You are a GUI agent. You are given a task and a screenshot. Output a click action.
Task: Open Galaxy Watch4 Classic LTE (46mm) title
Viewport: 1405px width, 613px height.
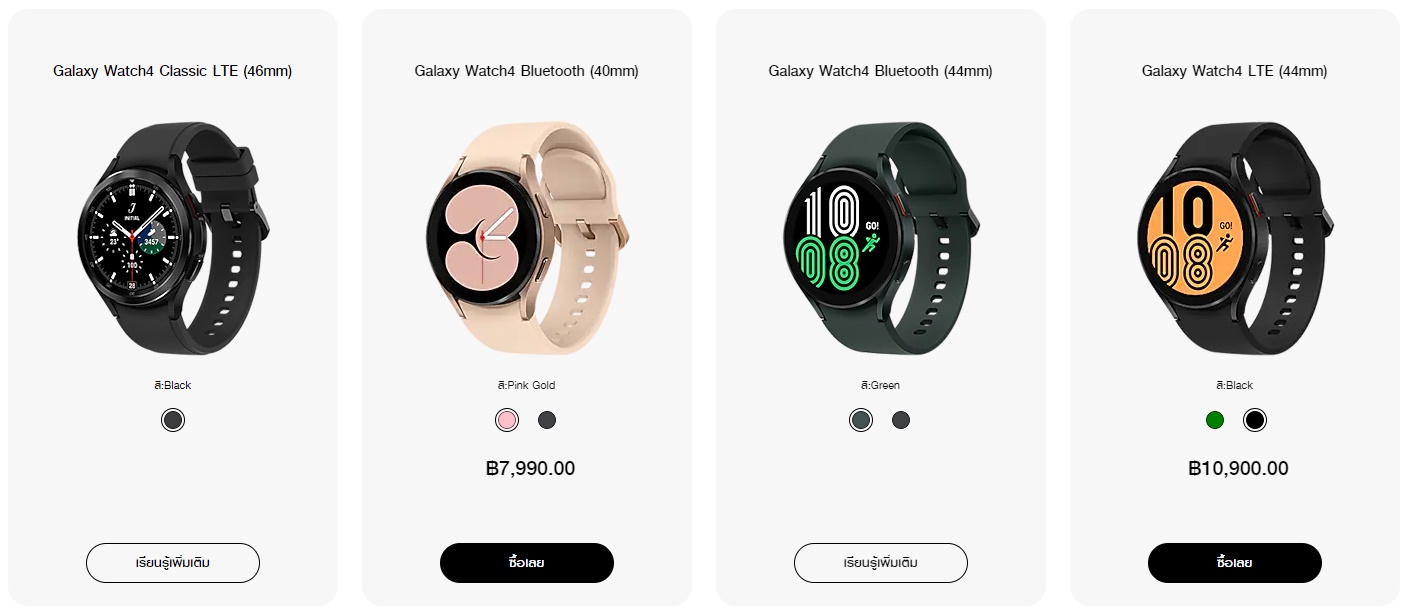[x=173, y=71]
